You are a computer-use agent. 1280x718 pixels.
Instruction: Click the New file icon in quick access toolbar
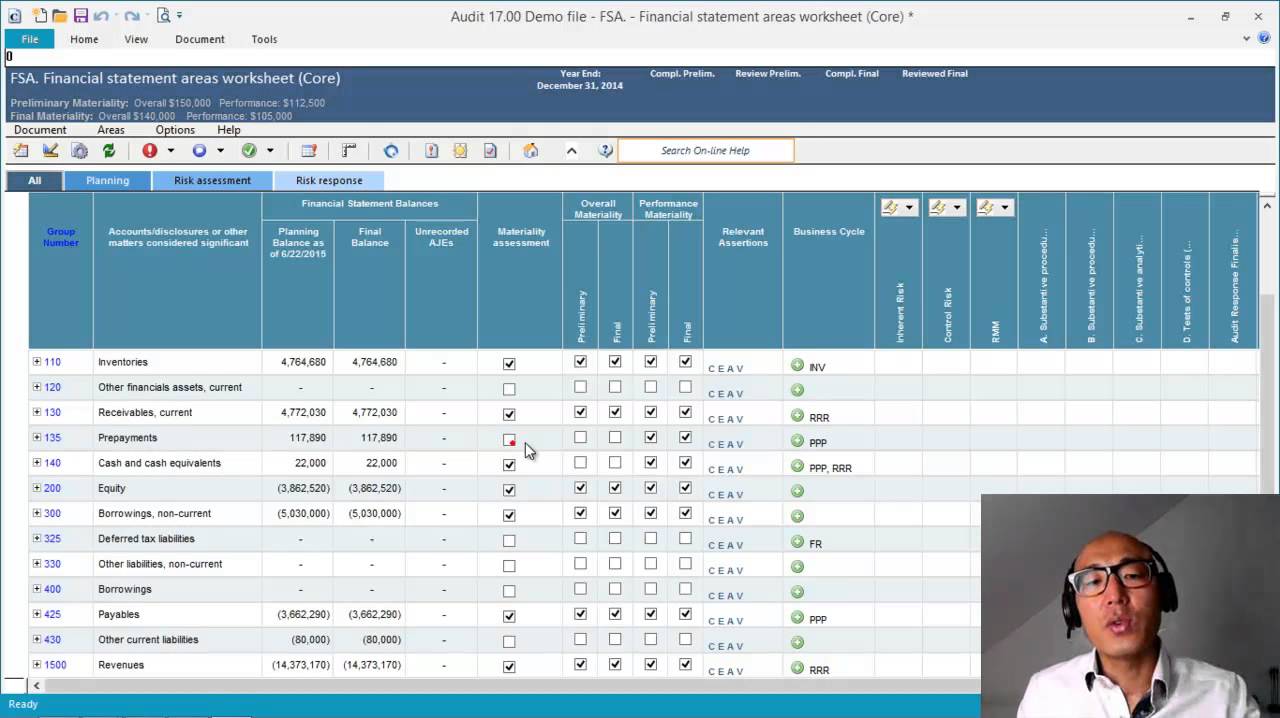pyautogui.click(x=40, y=16)
